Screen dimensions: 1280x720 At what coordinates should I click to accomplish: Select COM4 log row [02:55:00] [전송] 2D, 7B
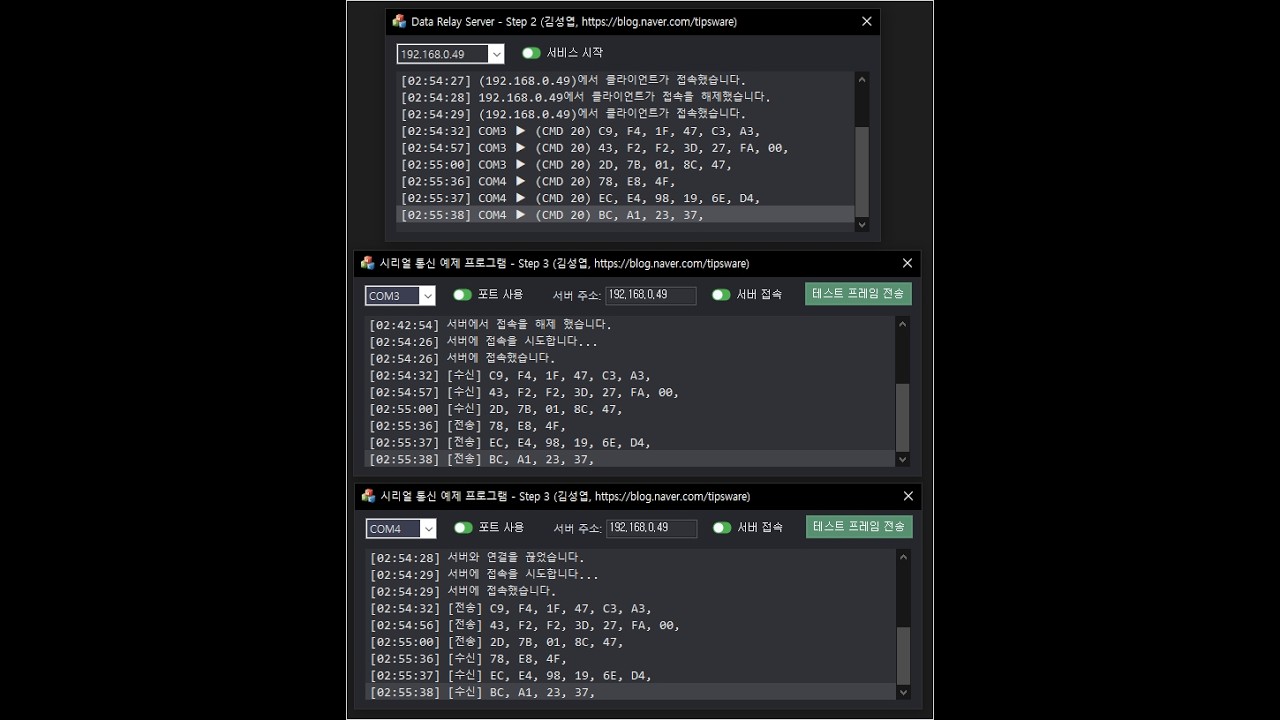tap(631, 642)
